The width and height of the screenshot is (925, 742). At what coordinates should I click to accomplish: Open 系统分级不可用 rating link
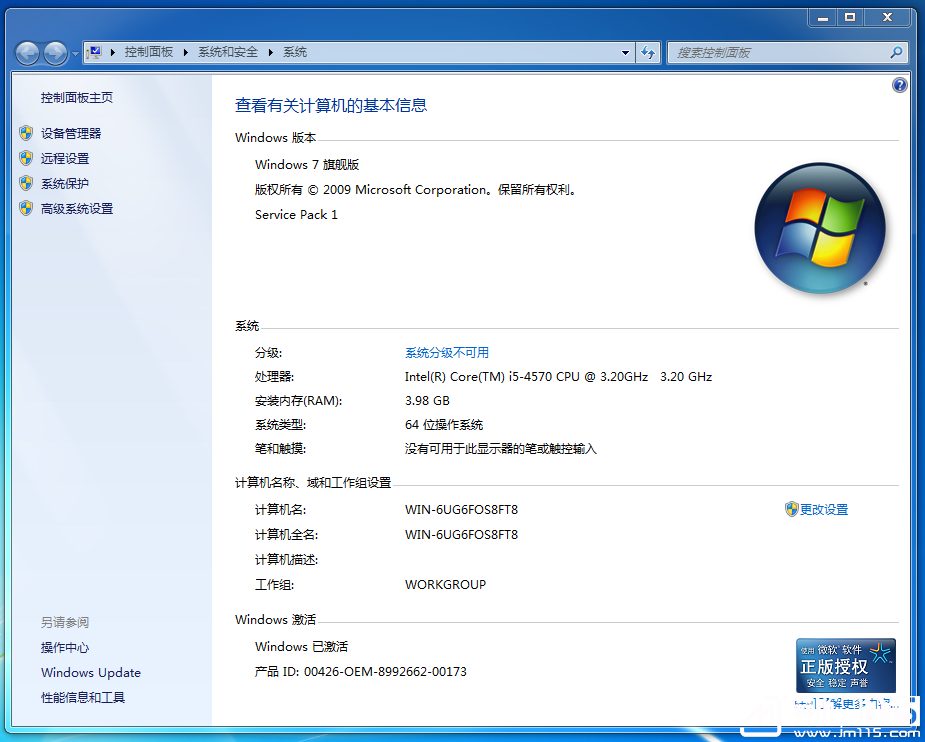pyautogui.click(x=447, y=353)
